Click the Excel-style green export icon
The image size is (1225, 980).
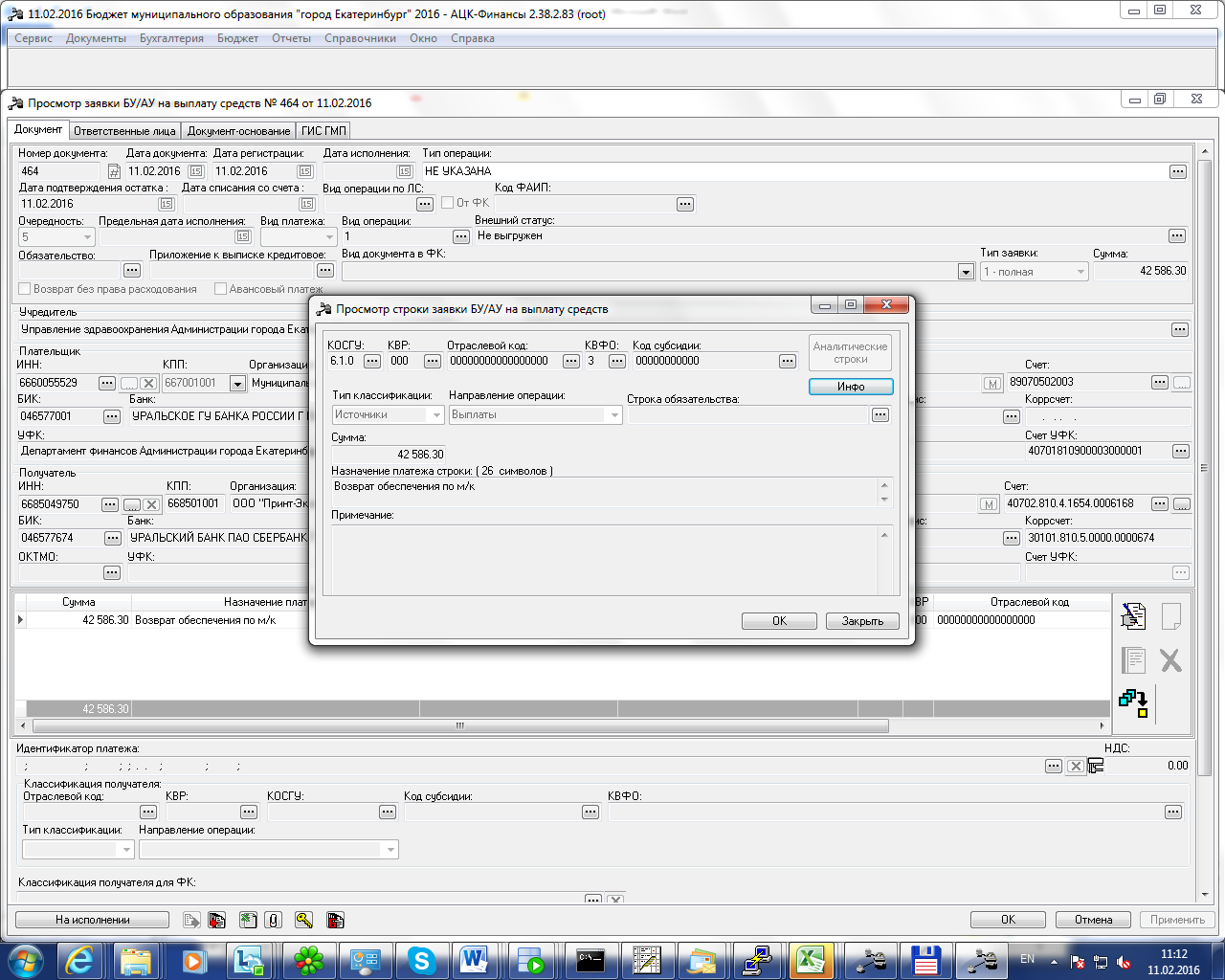pyautogui.click(x=248, y=920)
